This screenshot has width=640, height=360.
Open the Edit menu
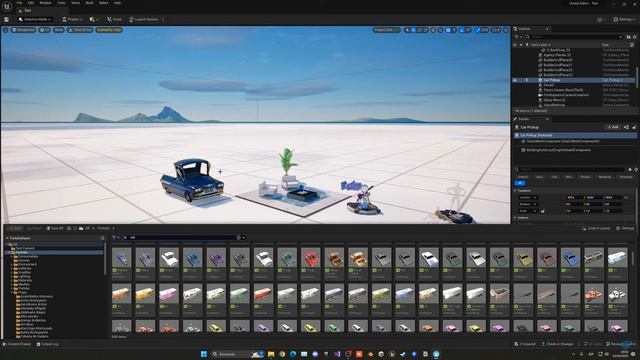coord(31,3)
